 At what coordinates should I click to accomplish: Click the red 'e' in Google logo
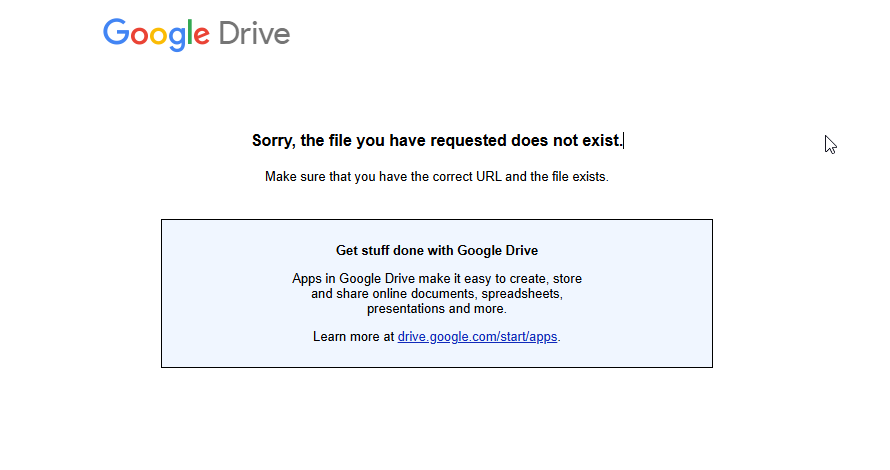point(200,36)
